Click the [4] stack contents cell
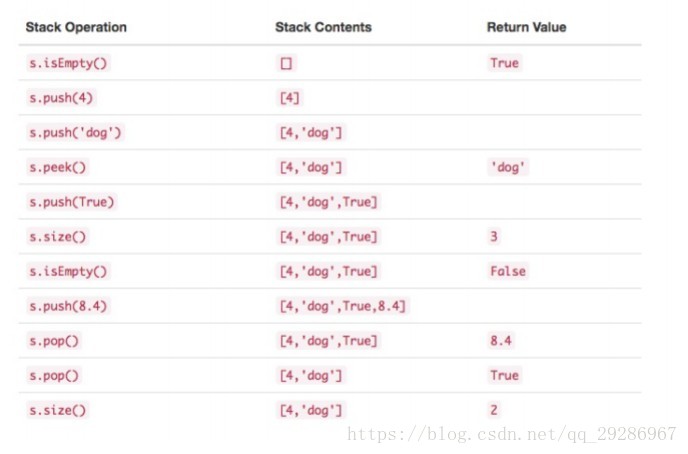Image resolution: width=688 pixels, height=454 pixels. [x=290, y=97]
